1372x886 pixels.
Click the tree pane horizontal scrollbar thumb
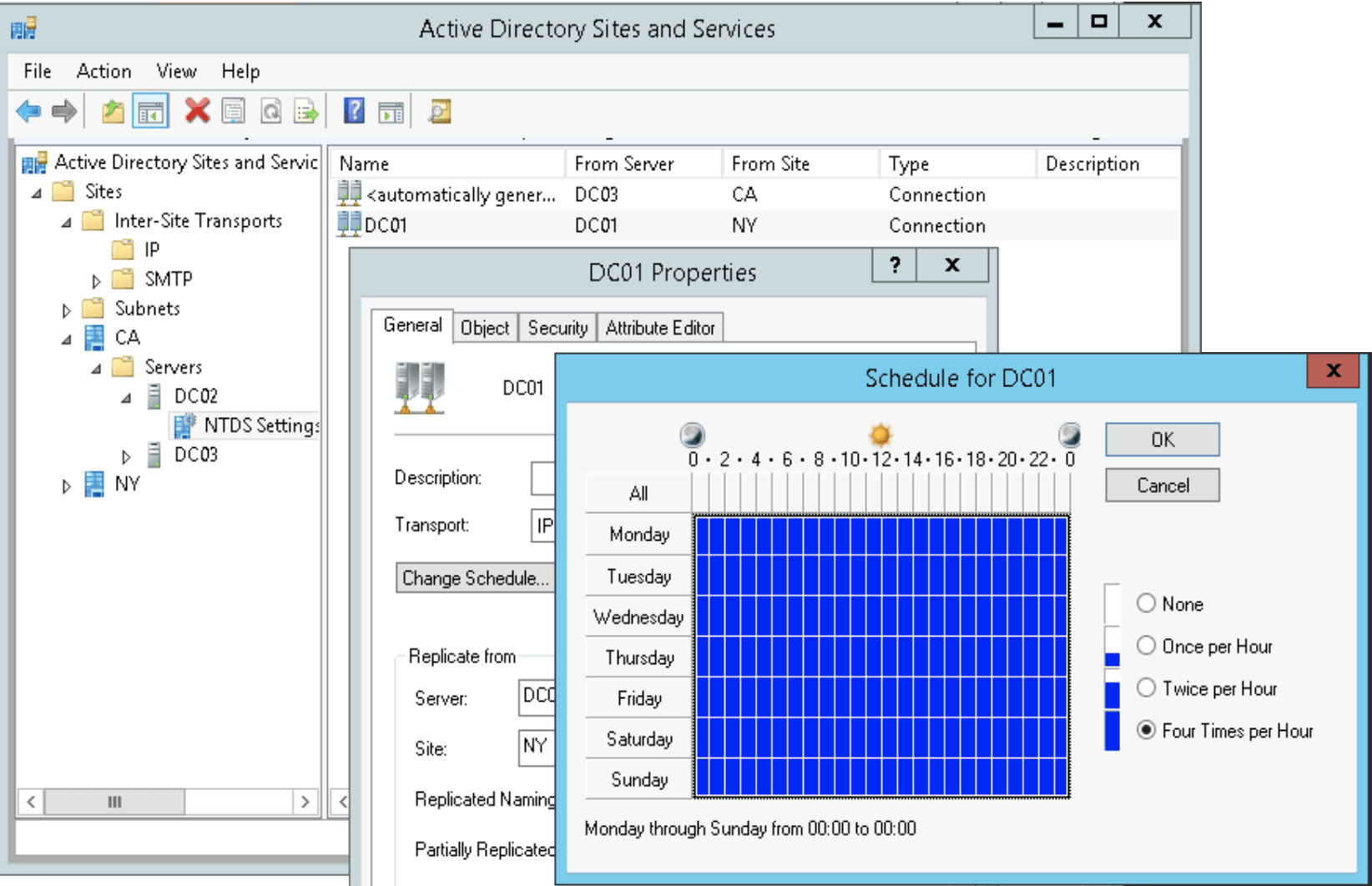114,802
